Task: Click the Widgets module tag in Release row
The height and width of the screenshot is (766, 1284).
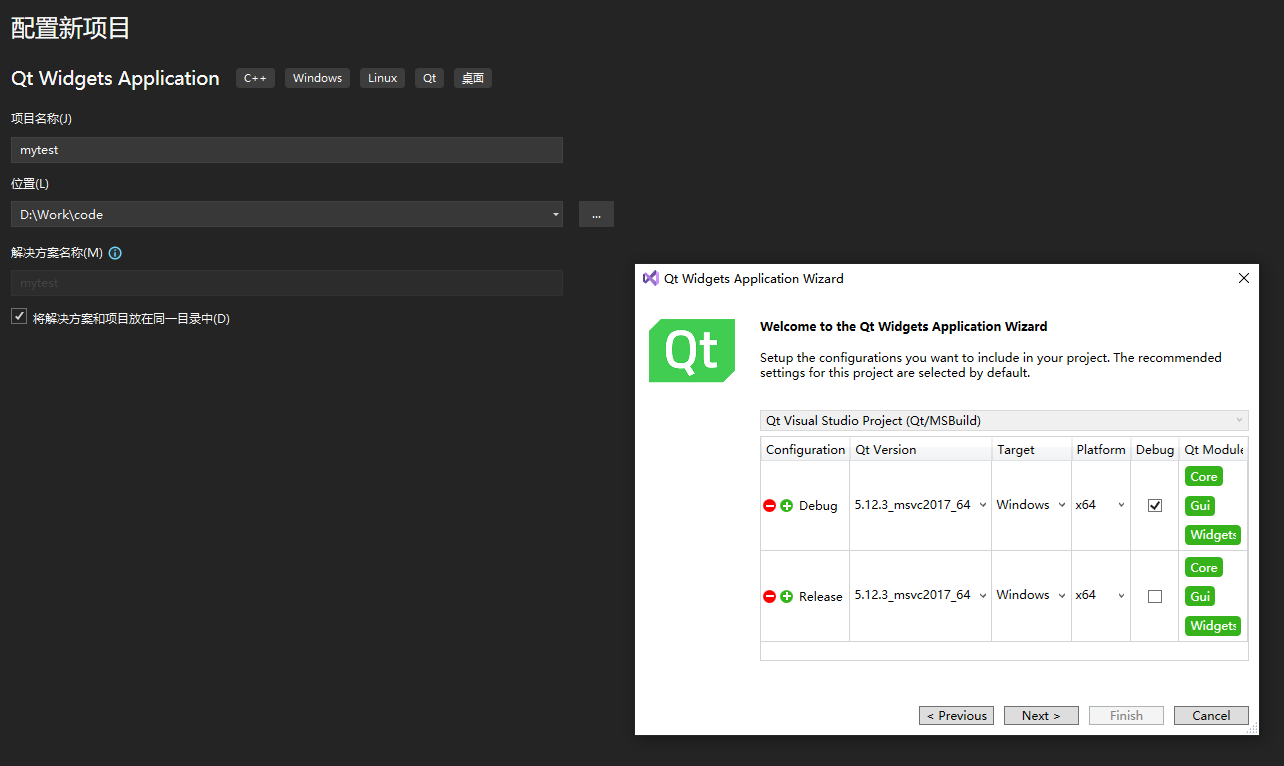Action: (x=1213, y=625)
